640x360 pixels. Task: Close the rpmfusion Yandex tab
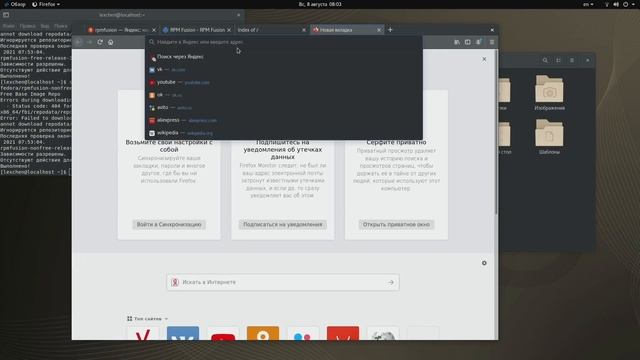coord(154,30)
